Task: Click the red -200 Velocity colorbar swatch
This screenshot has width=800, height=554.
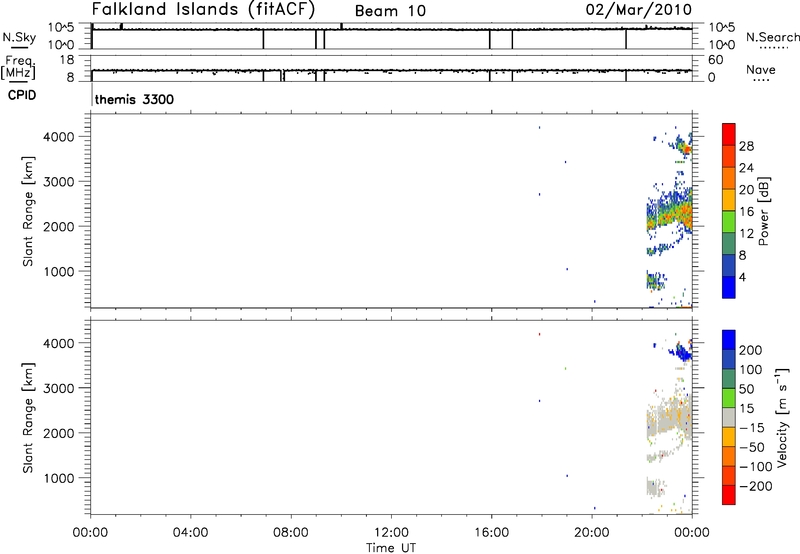Action: click(x=729, y=495)
